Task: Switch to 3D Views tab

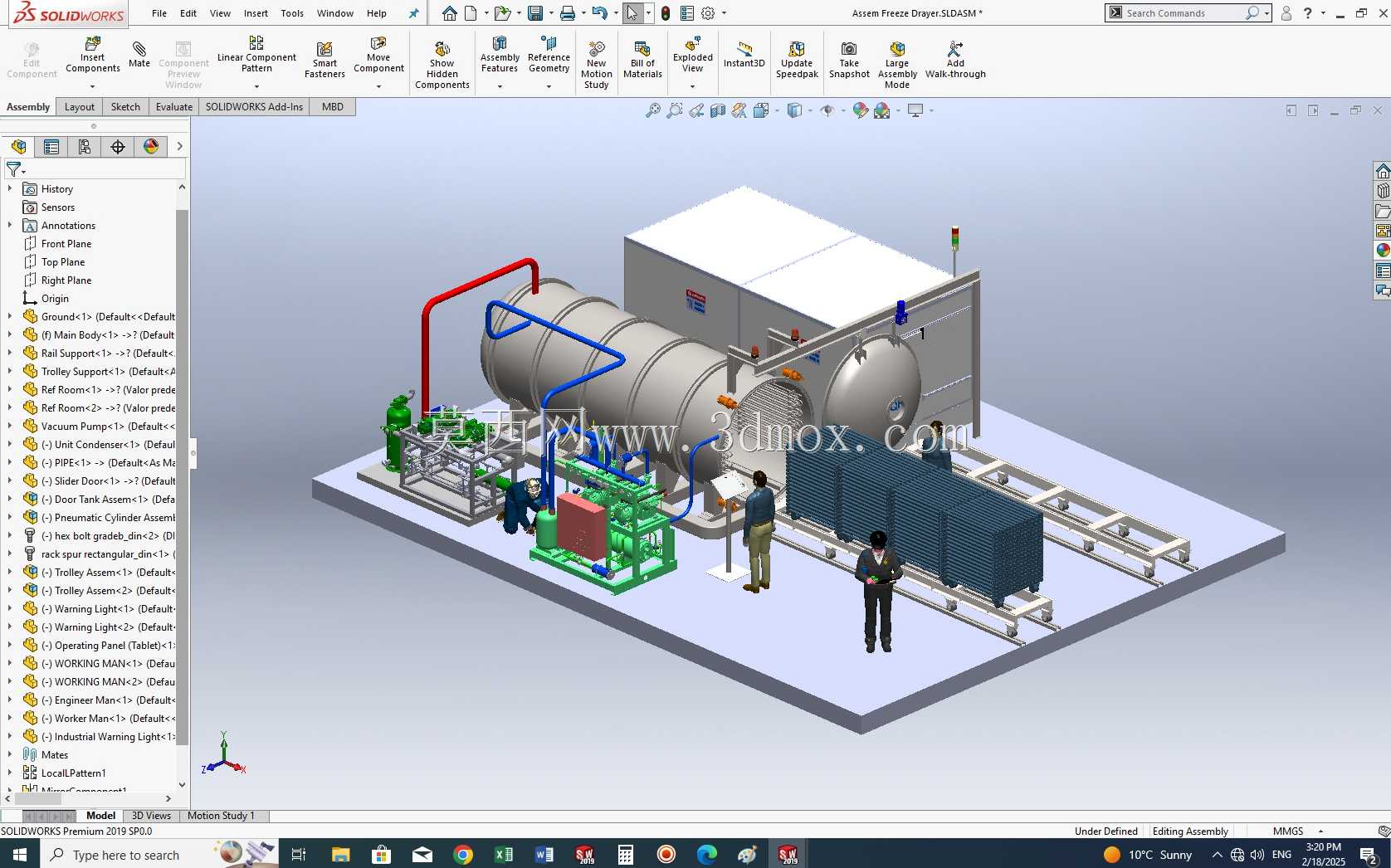Action: [x=151, y=816]
